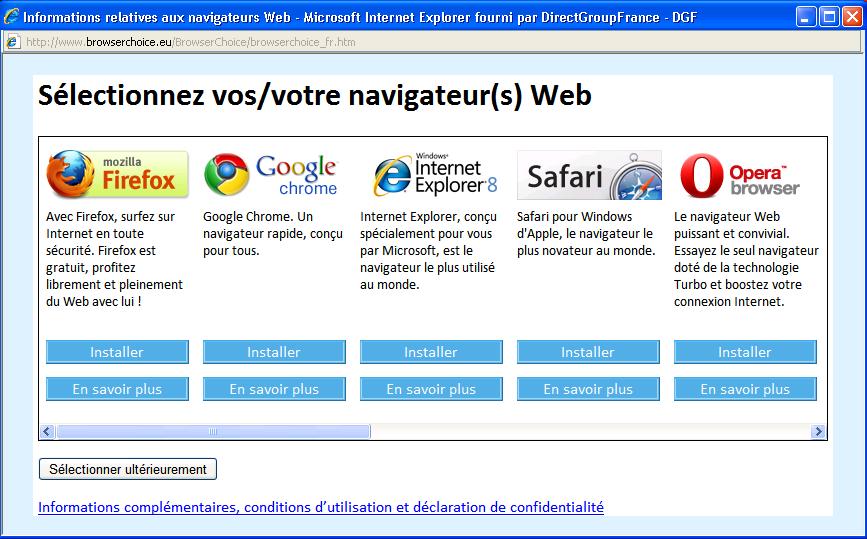Click the Firefox description text
Image resolution: width=867 pixels, height=539 pixels.
114,259
